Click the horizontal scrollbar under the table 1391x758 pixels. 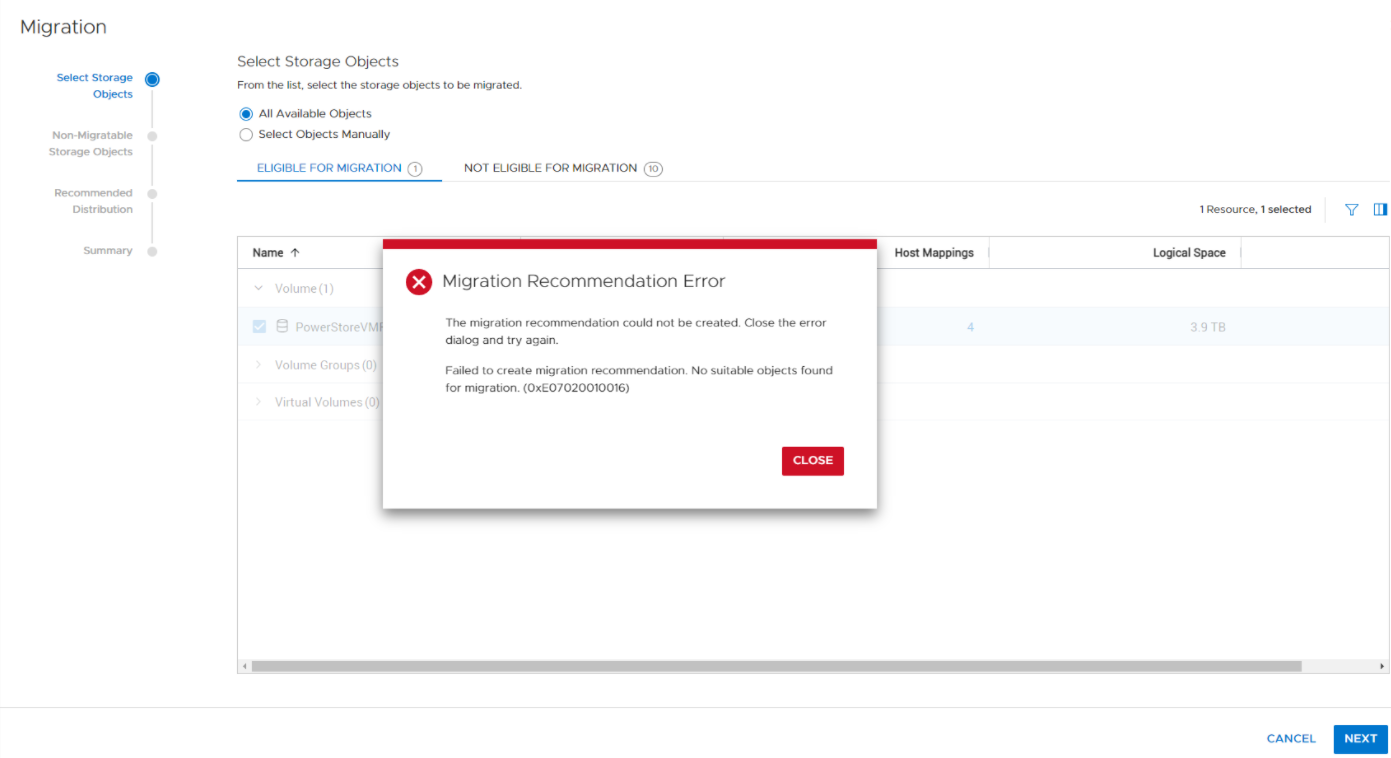tap(775, 666)
